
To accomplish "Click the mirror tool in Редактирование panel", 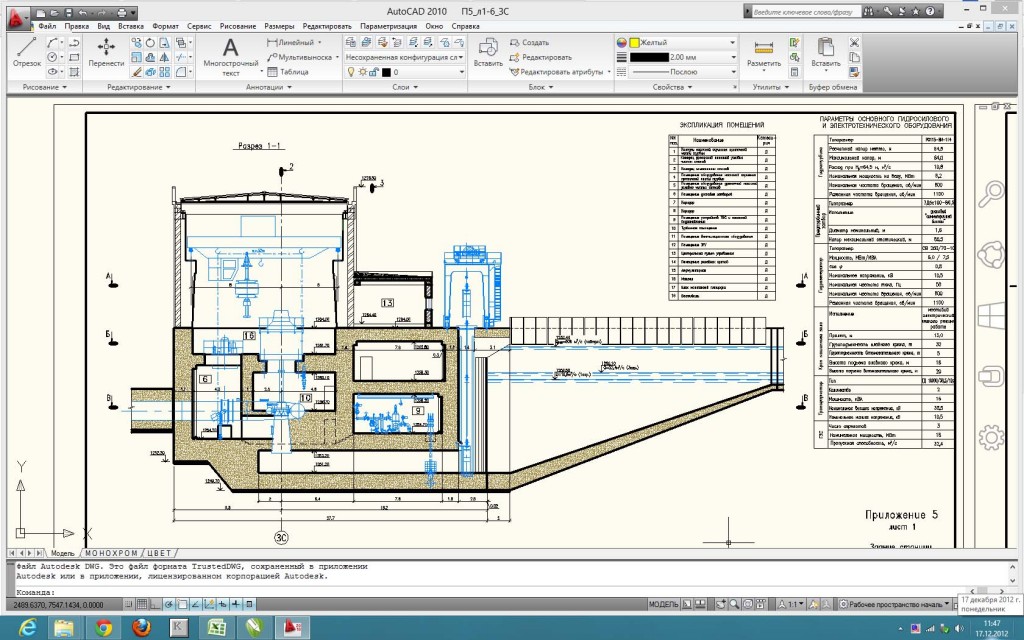I will point(165,57).
